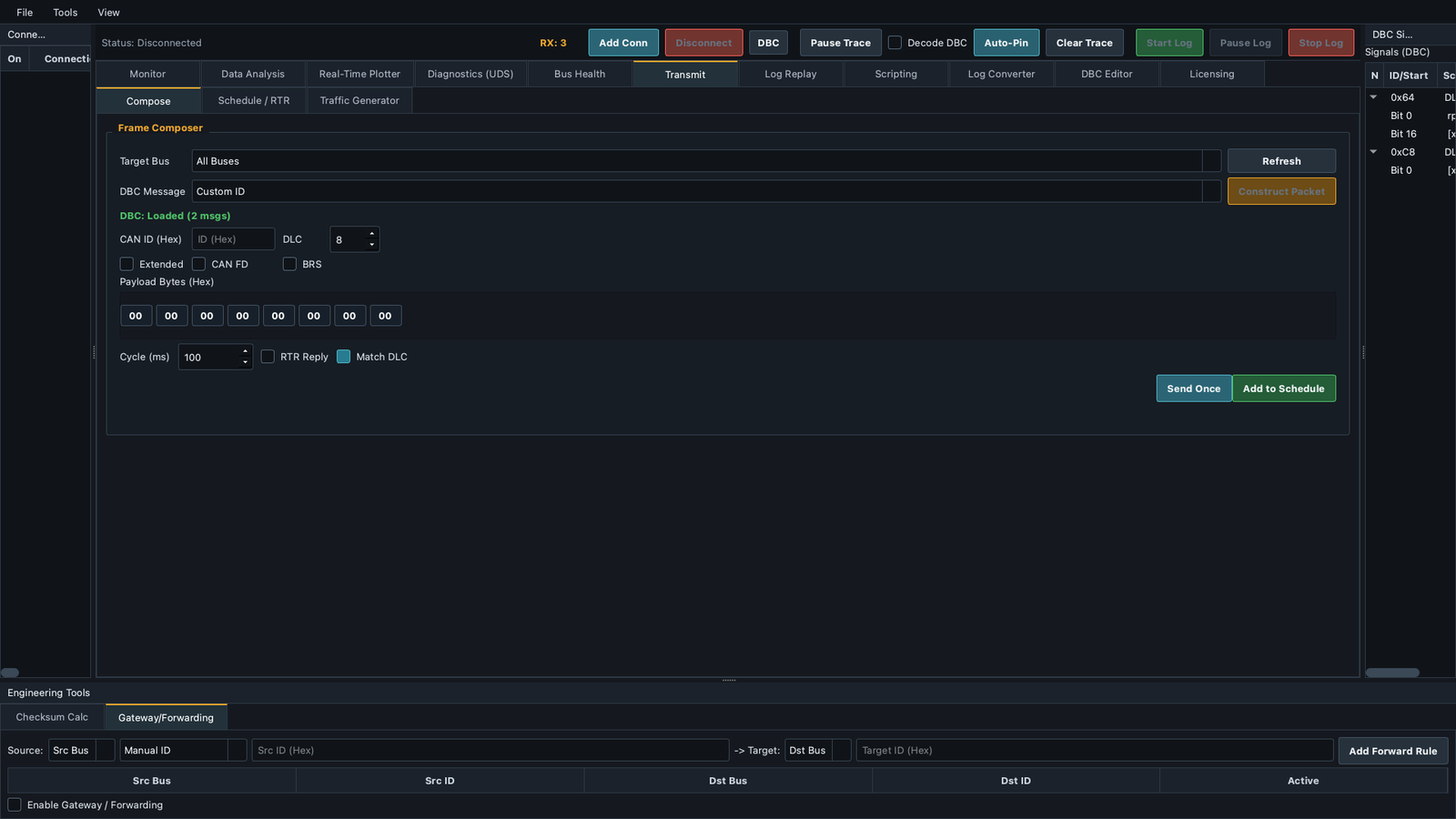This screenshot has height=819, width=1456.
Task: Open the Real-Time Plotter tab
Action: coord(359,75)
